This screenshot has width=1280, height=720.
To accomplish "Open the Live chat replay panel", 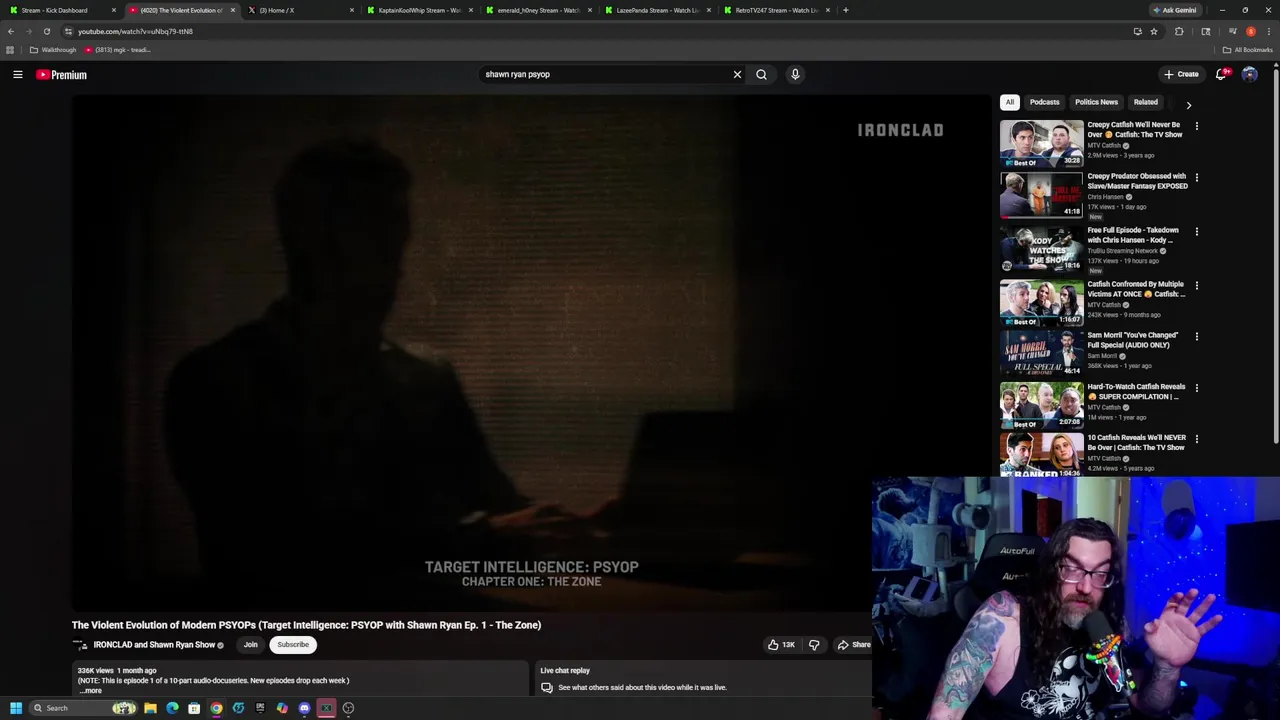I will click(x=705, y=678).
